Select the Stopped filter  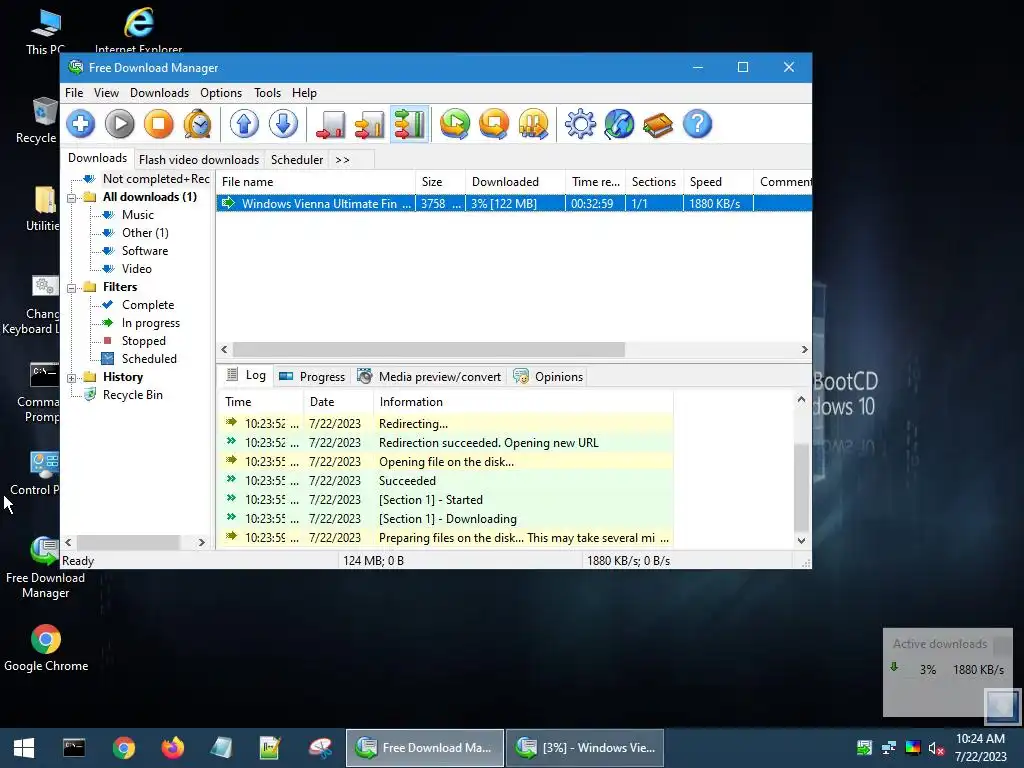point(144,341)
